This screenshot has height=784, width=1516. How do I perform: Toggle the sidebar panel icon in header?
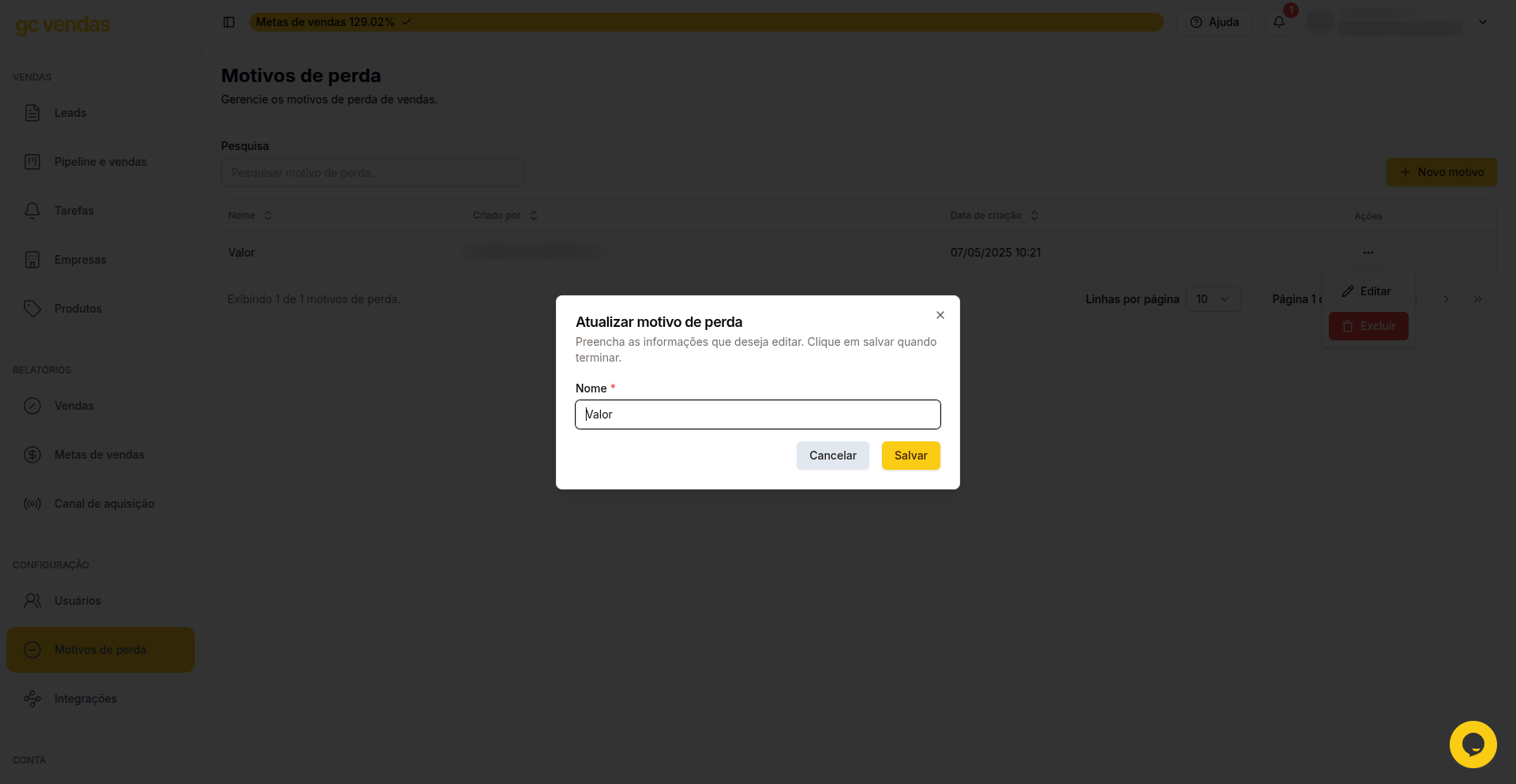[229, 22]
